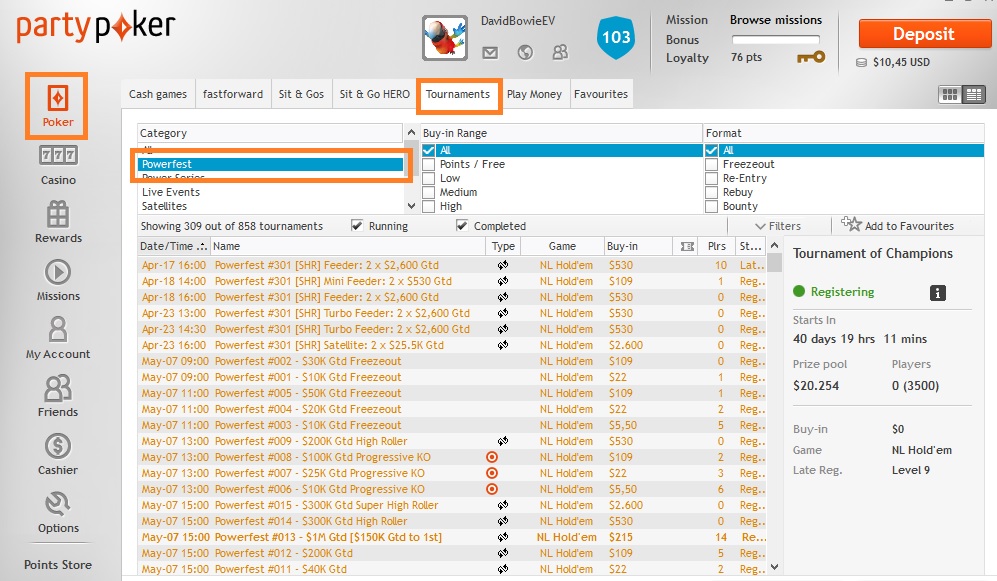The height and width of the screenshot is (581, 997).
Task: Select the Tournaments tab
Action: [458, 95]
